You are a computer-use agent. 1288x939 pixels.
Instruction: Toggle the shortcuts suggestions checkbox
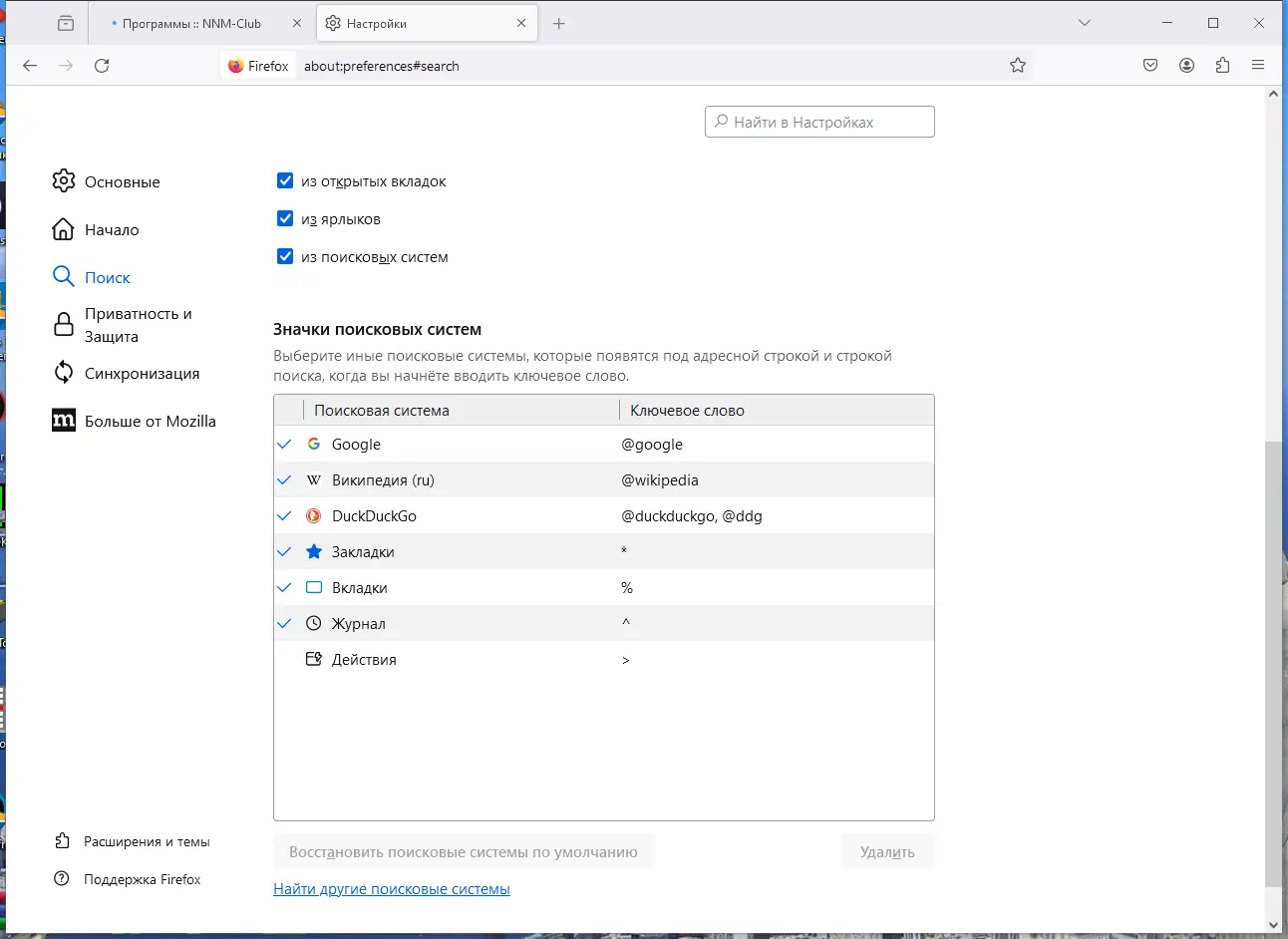pos(285,218)
